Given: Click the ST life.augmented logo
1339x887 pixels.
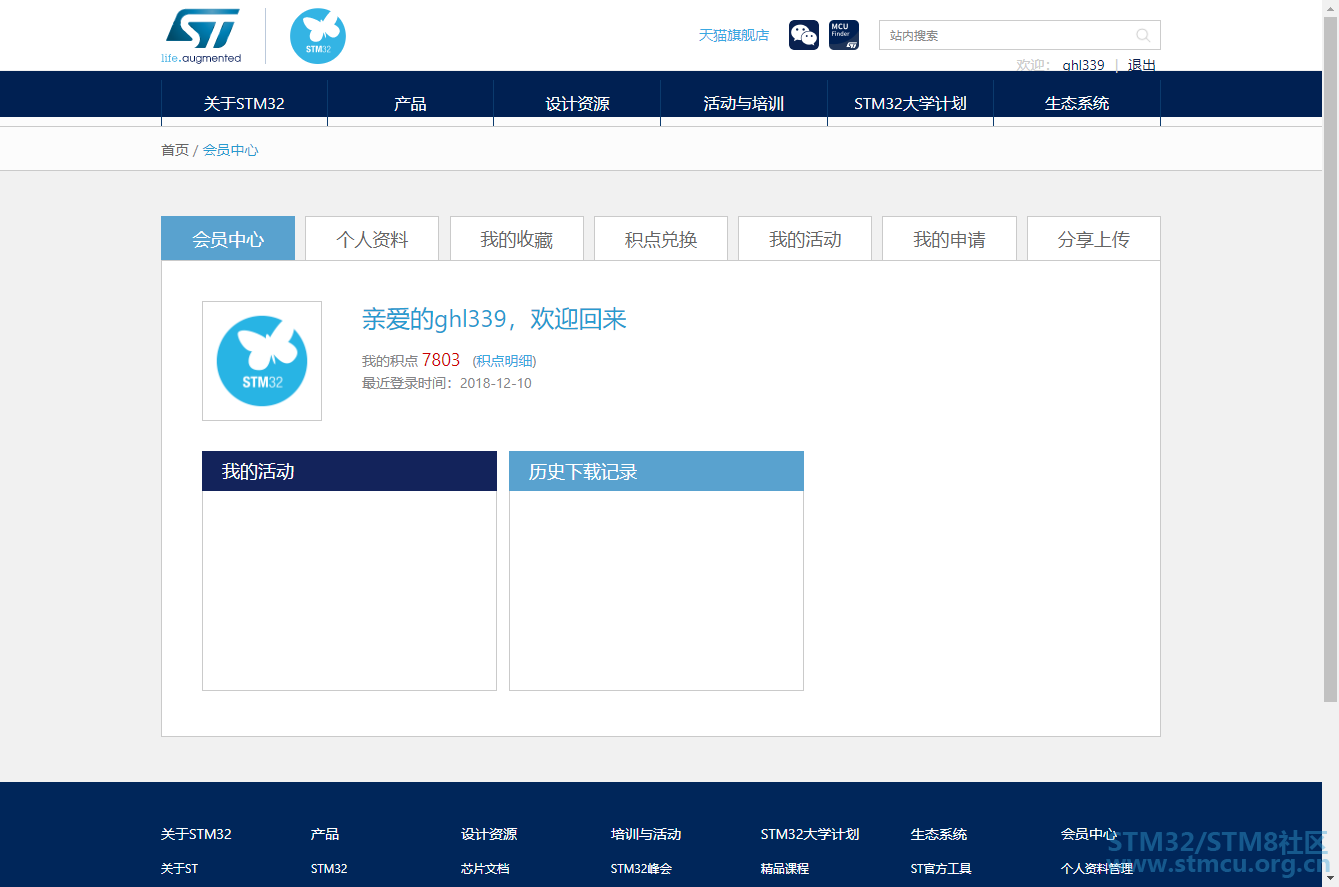Looking at the screenshot, I should (201, 37).
